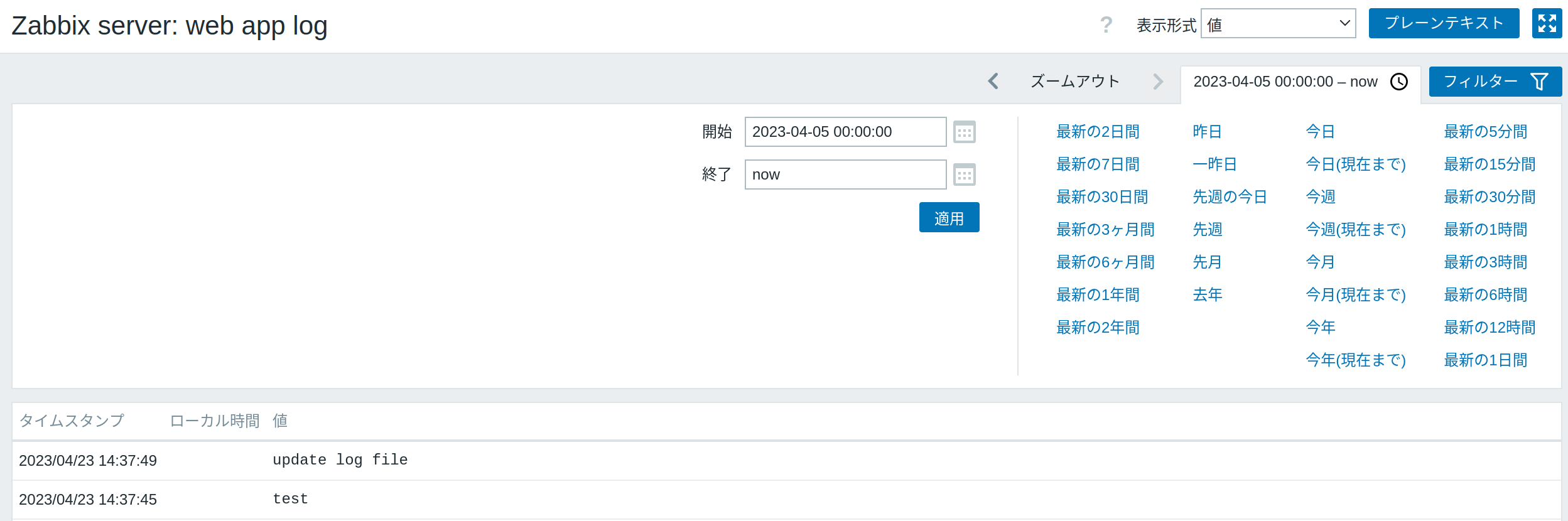
Task: Choose 最新の3時間 range
Action: 1485,262
